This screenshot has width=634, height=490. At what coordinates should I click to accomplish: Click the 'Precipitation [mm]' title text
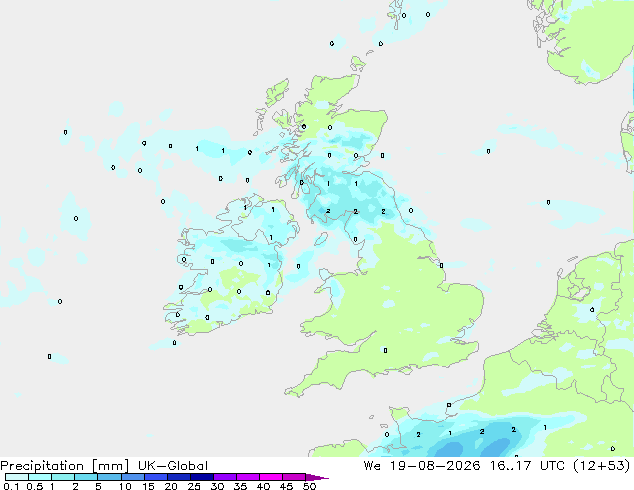(x=65, y=466)
